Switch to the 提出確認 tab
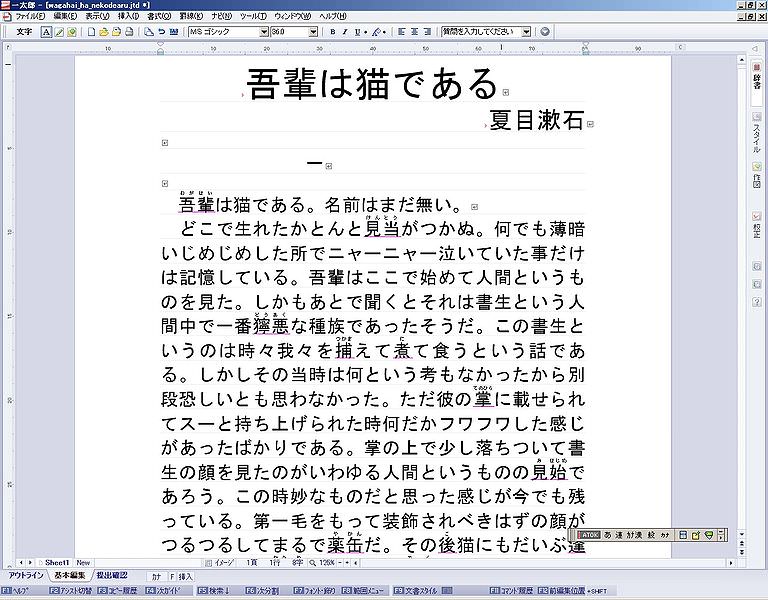 tap(112, 576)
